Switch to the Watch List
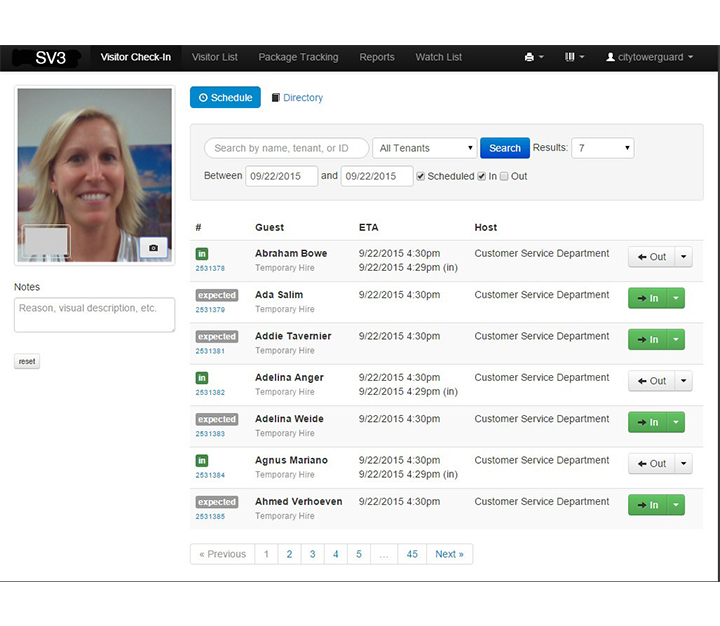 [x=439, y=57]
